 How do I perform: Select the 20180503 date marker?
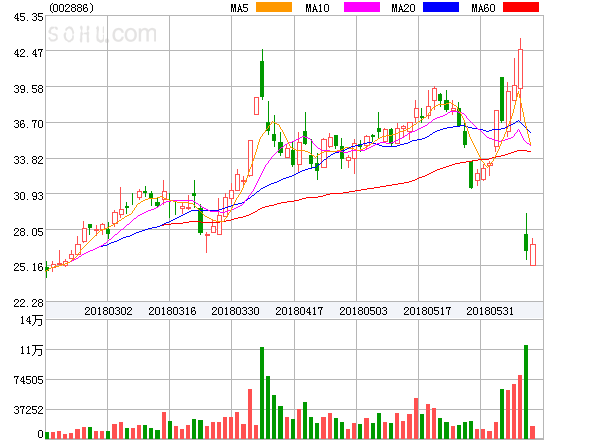pos(364,311)
